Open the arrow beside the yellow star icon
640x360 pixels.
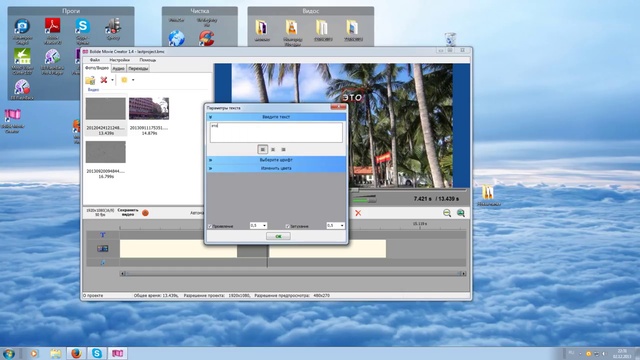(x=133, y=80)
